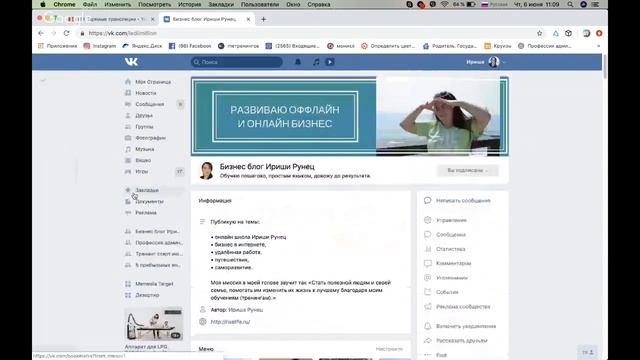Image resolution: width=640 pixels, height=360 pixels.
Task: Click the community cover banner image
Action: click(x=349, y=116)
